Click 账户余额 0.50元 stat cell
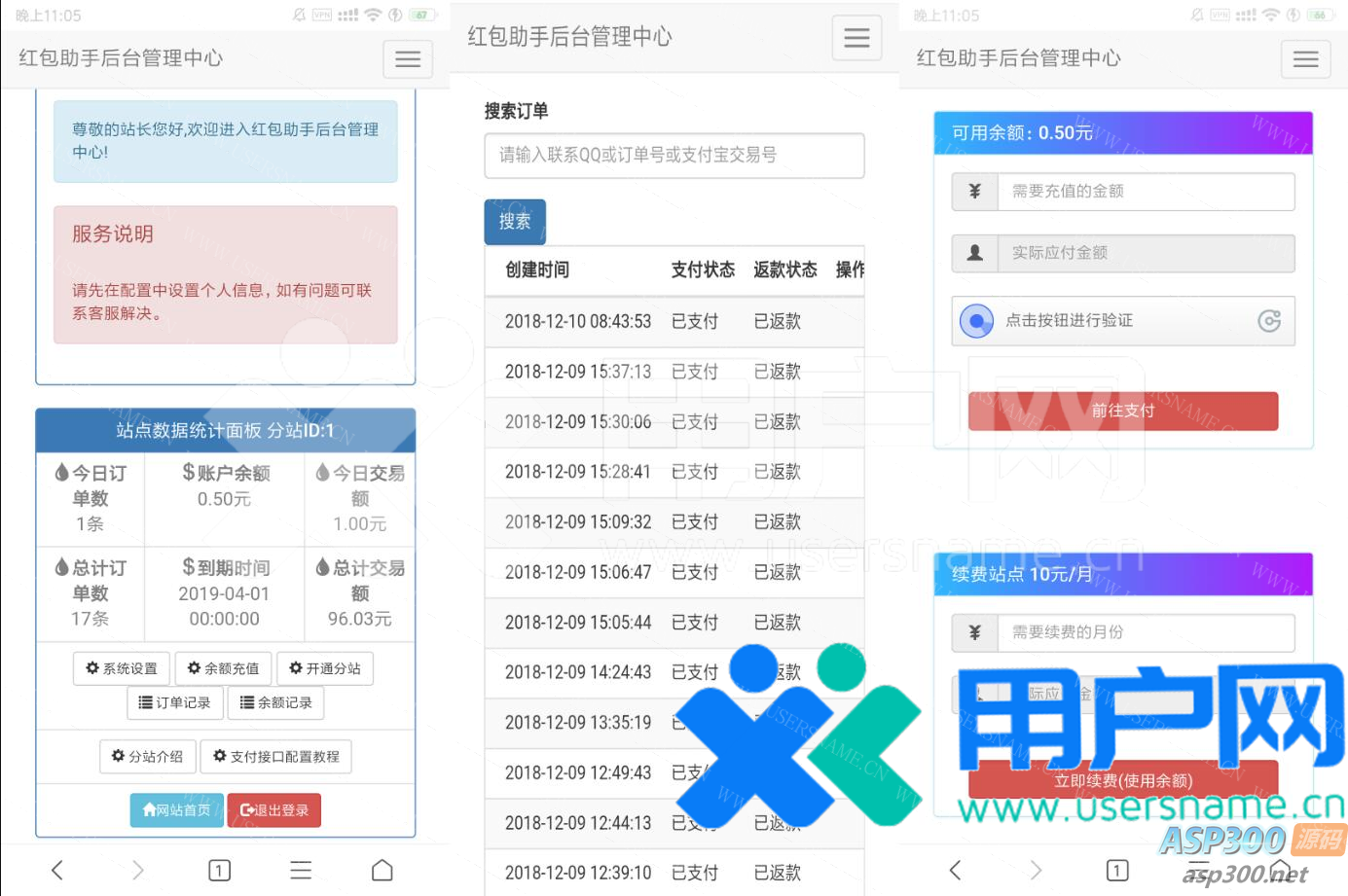 (225, 498)
